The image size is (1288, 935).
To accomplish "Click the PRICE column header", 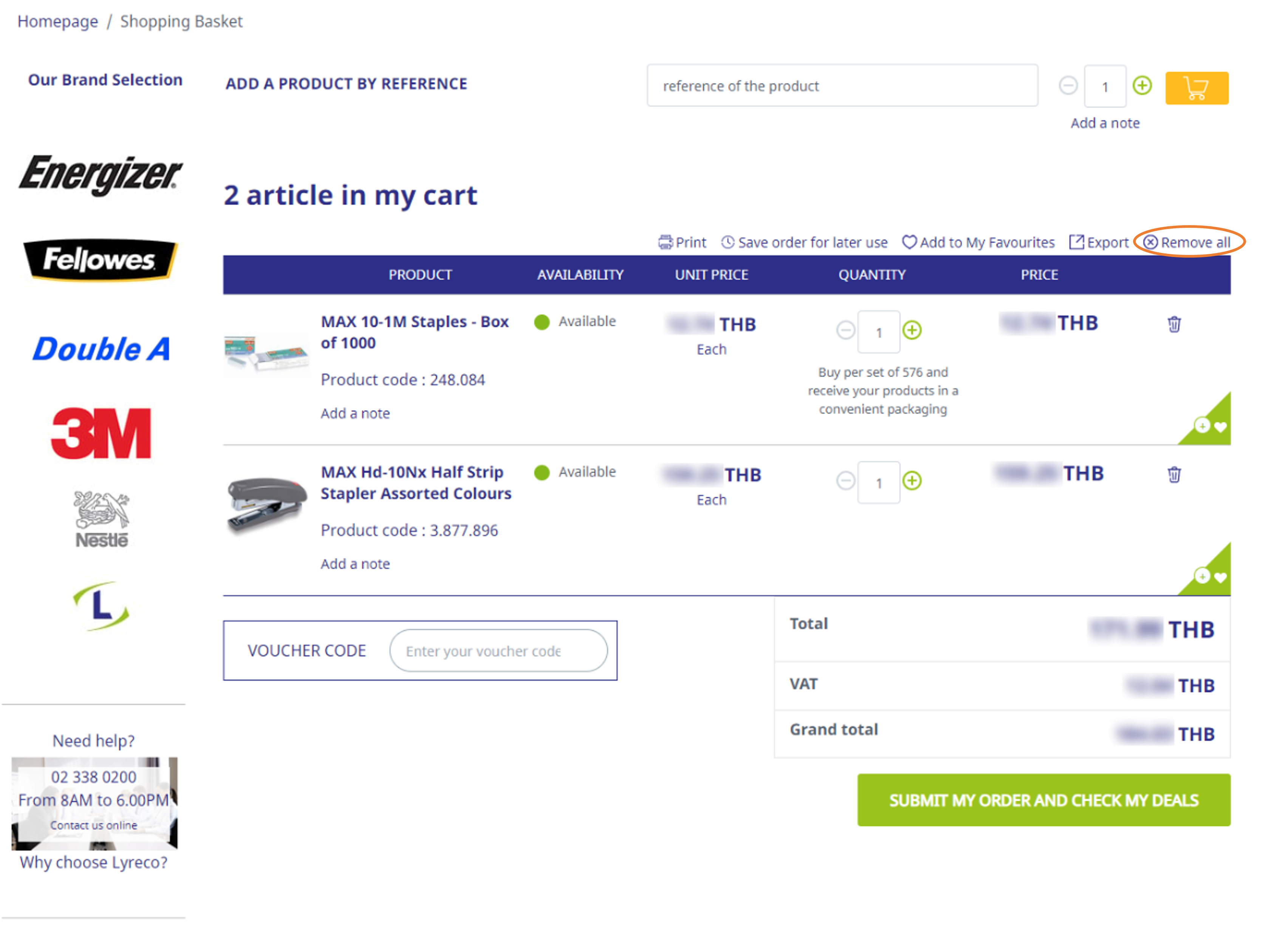I will click(x=1039, y=275).
